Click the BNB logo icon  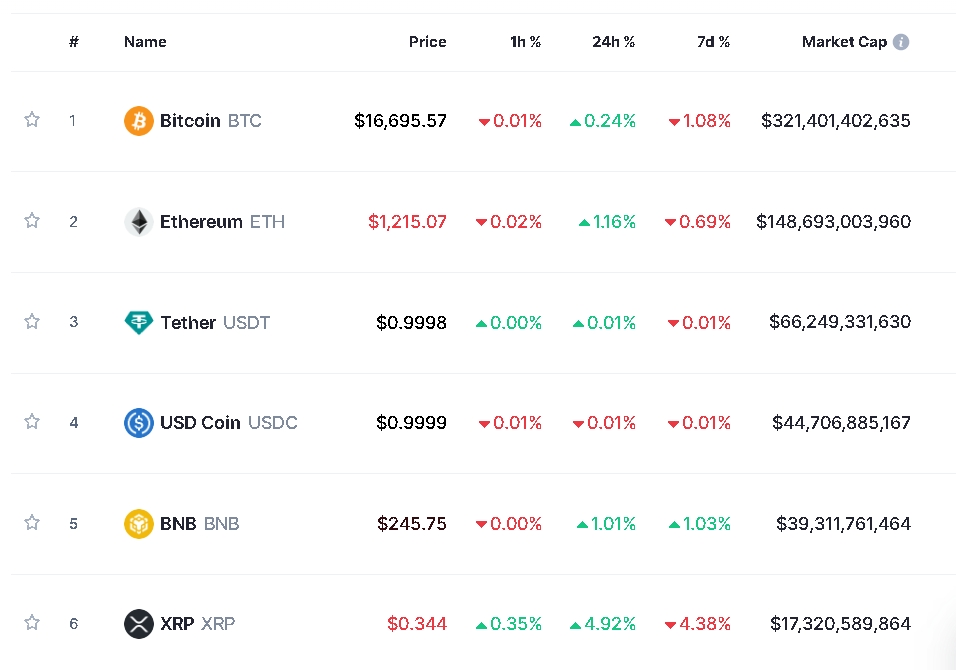(138, 524)
